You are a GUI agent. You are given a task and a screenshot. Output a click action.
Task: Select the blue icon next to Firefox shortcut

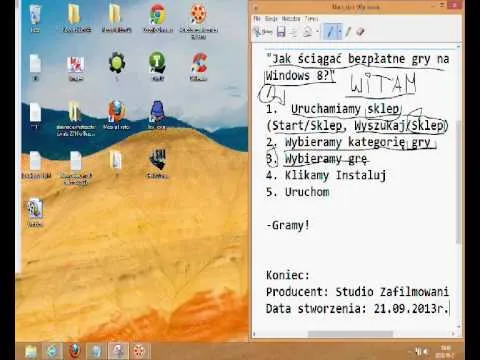click(157, 115)
